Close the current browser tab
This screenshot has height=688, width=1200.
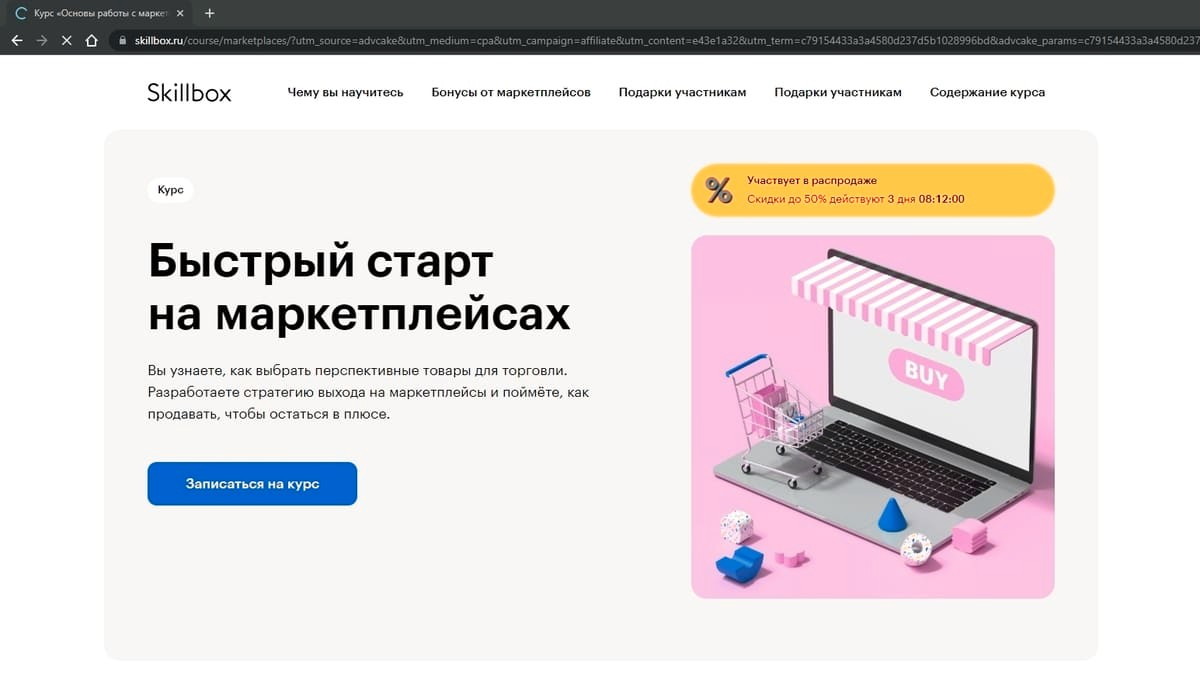pos(180,13)
